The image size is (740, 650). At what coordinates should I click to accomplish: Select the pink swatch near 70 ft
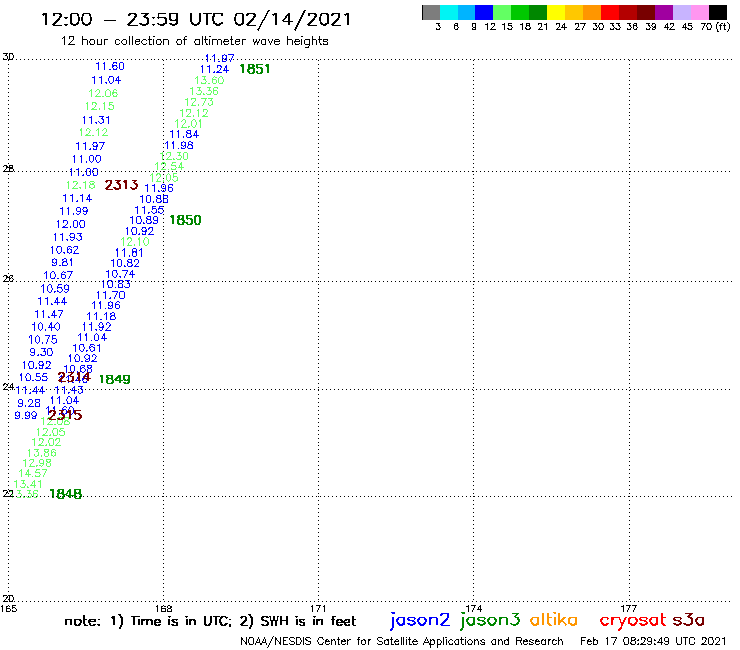coord(699,12)
